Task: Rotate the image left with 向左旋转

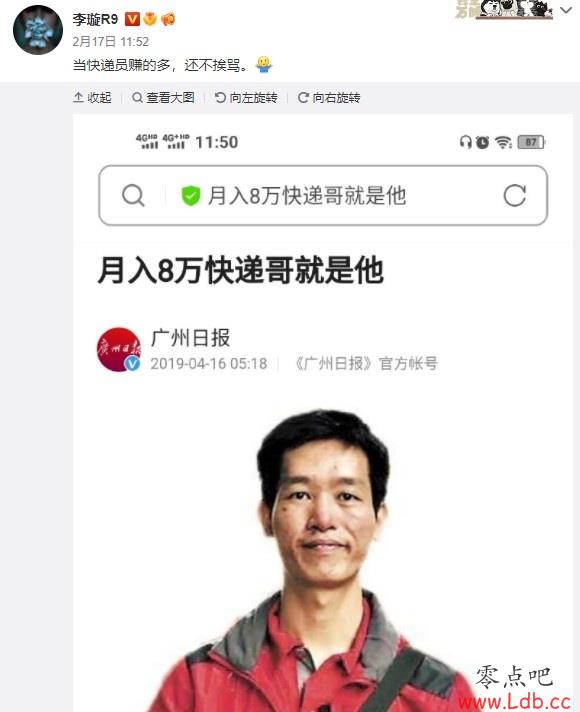Action: click(246, 98)
